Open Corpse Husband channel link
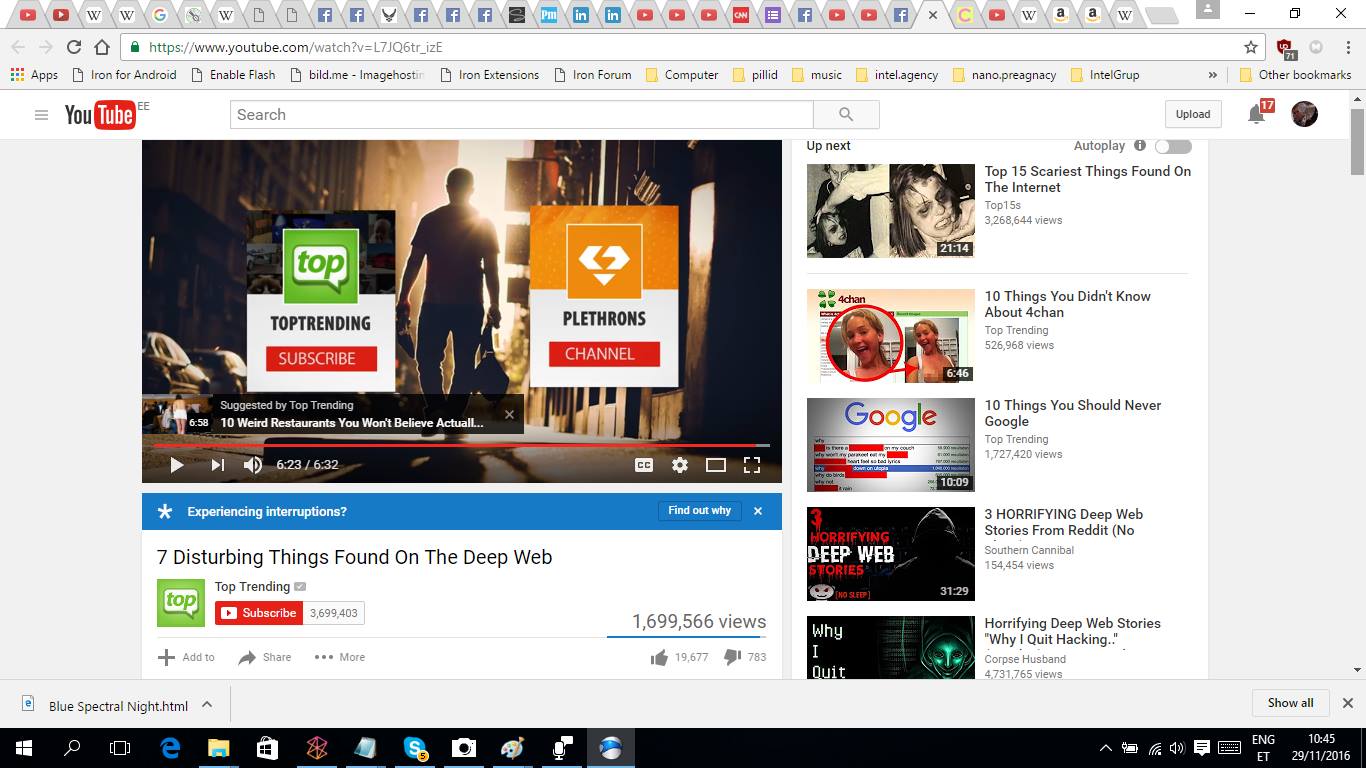 1025,659
